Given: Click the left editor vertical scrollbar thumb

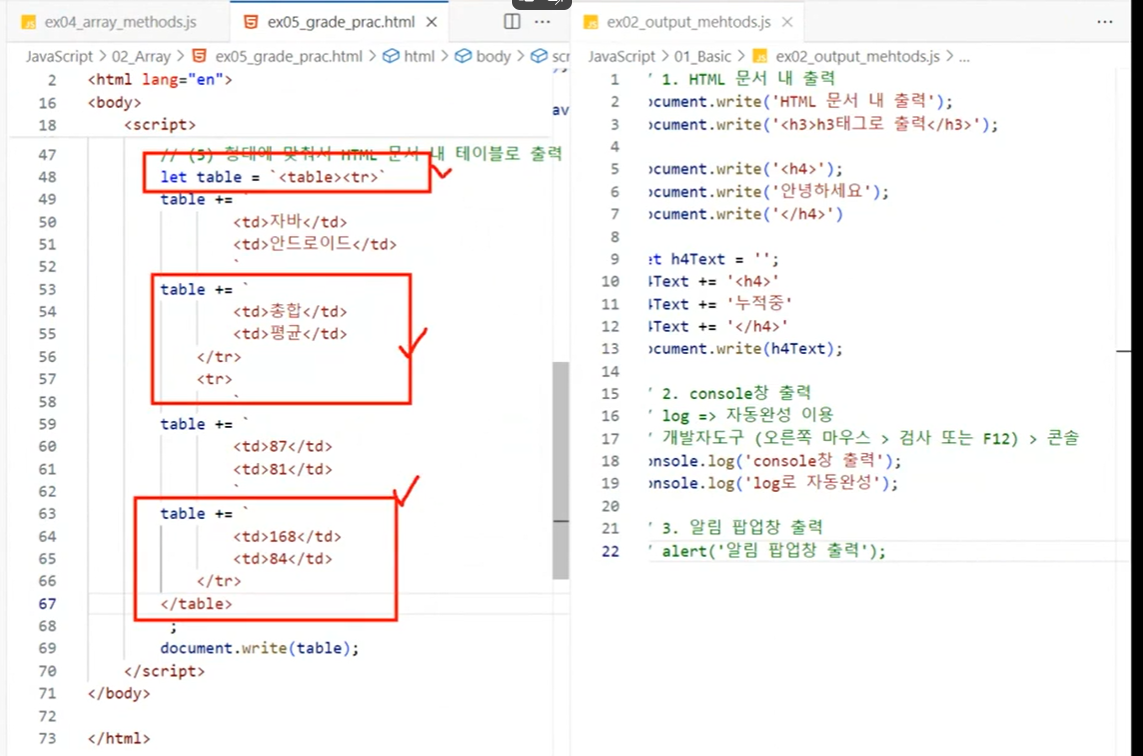Looking at the screenshot, I should point(560,470).
